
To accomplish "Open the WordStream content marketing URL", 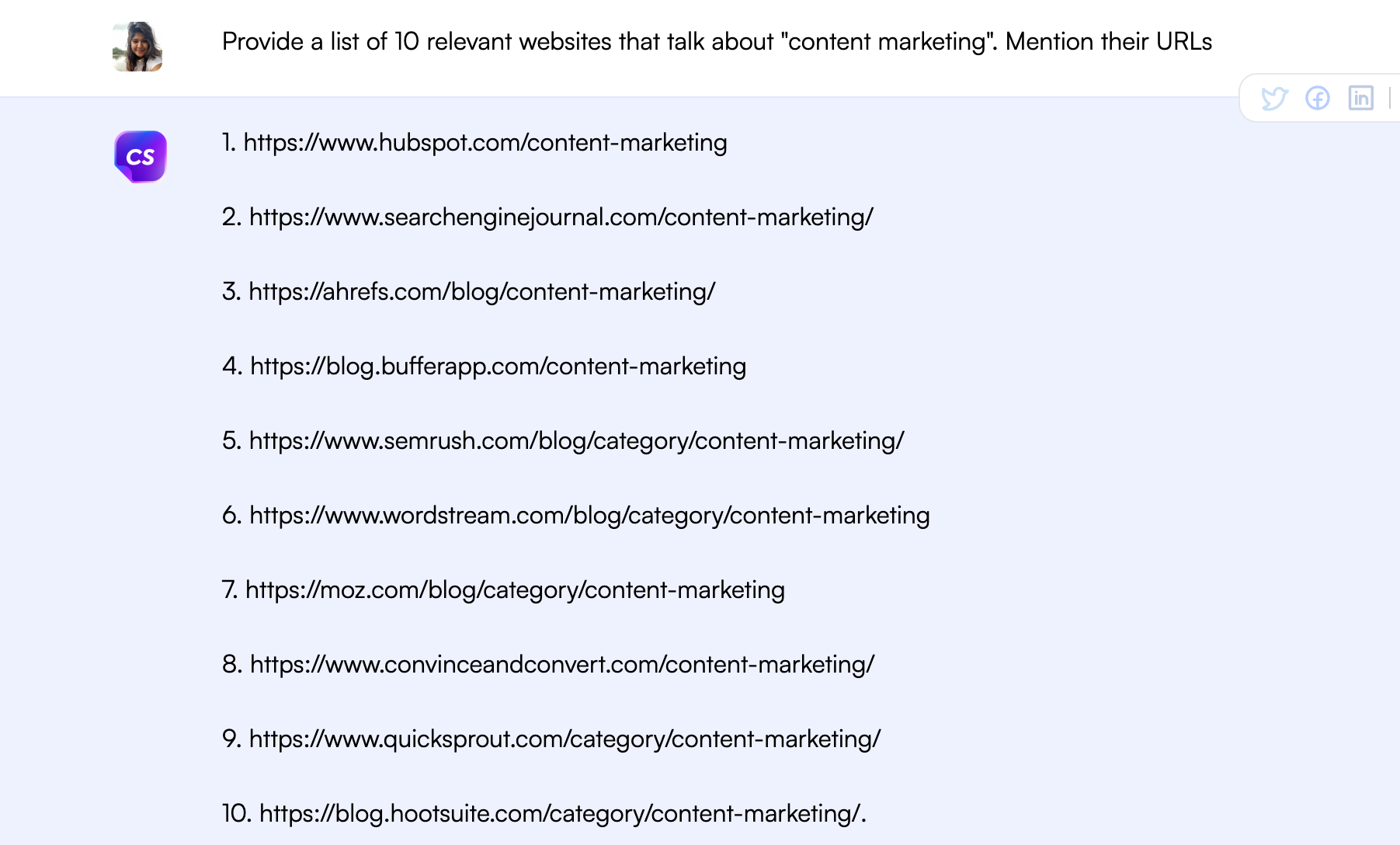I will 590,515.
